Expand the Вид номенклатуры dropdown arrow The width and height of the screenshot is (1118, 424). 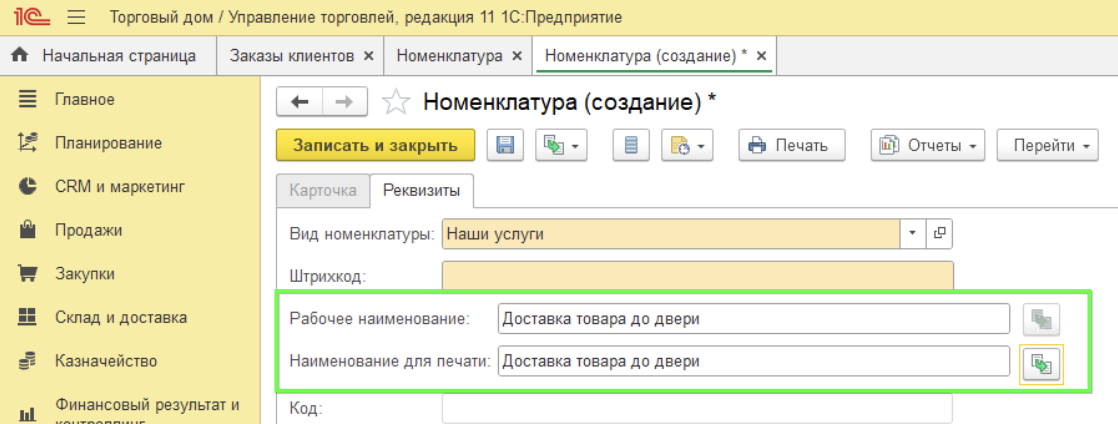[x=913, y=233]
